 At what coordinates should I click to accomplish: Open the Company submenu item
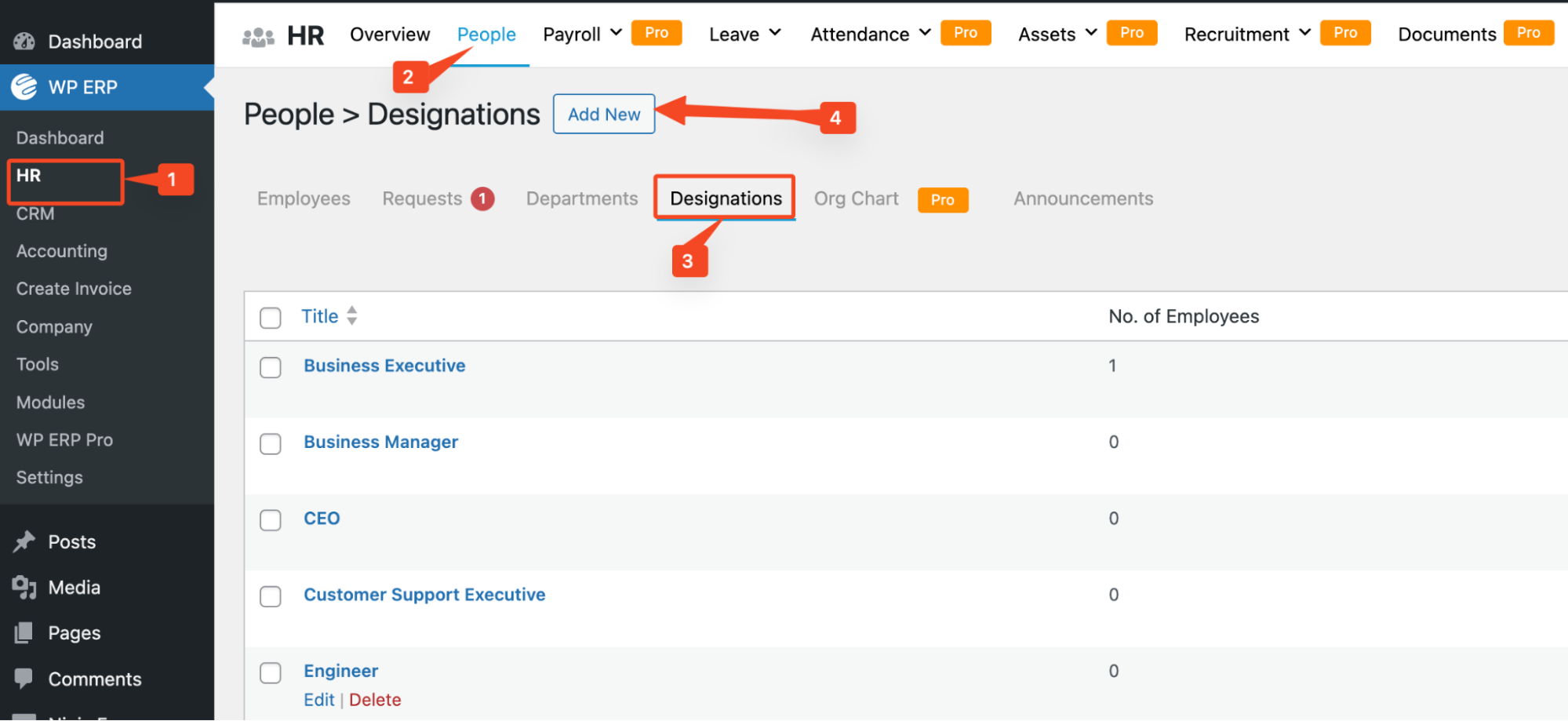(x=54, y=326)
